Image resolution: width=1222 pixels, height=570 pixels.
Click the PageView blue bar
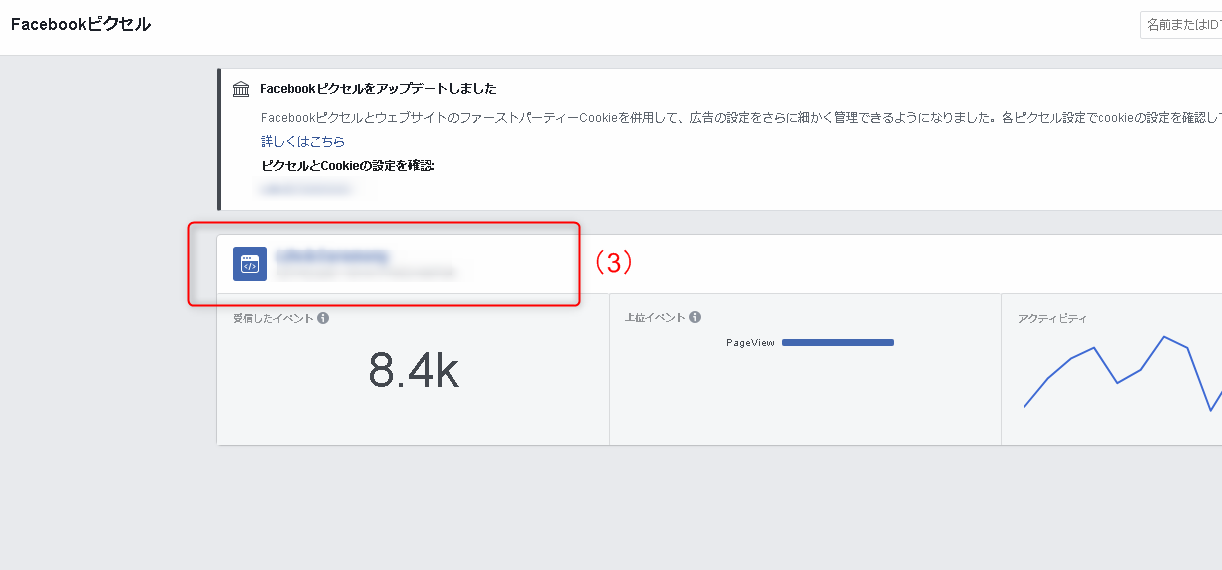(838, 342)
